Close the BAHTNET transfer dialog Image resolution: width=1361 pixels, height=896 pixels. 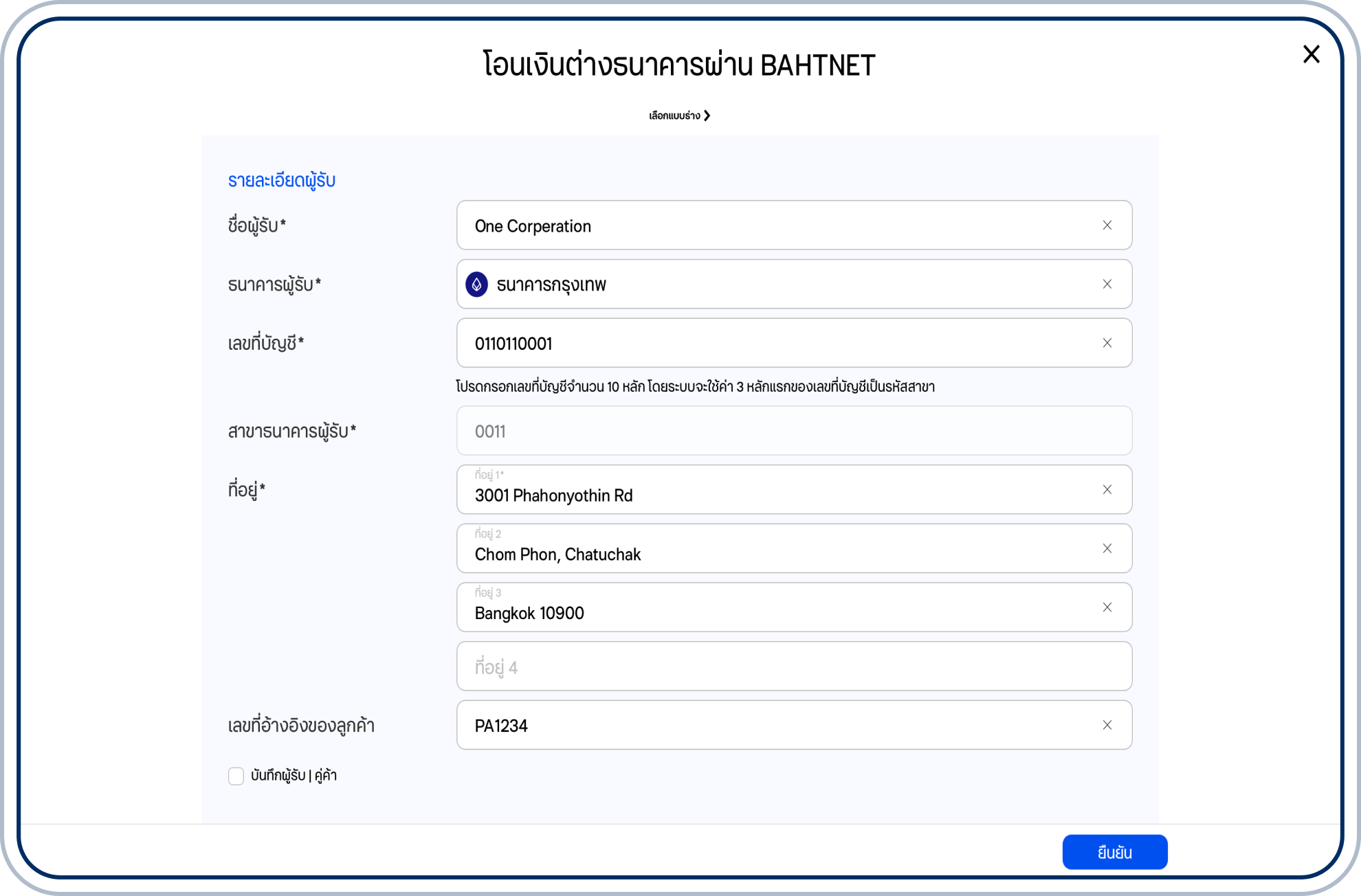(1311, 54)
